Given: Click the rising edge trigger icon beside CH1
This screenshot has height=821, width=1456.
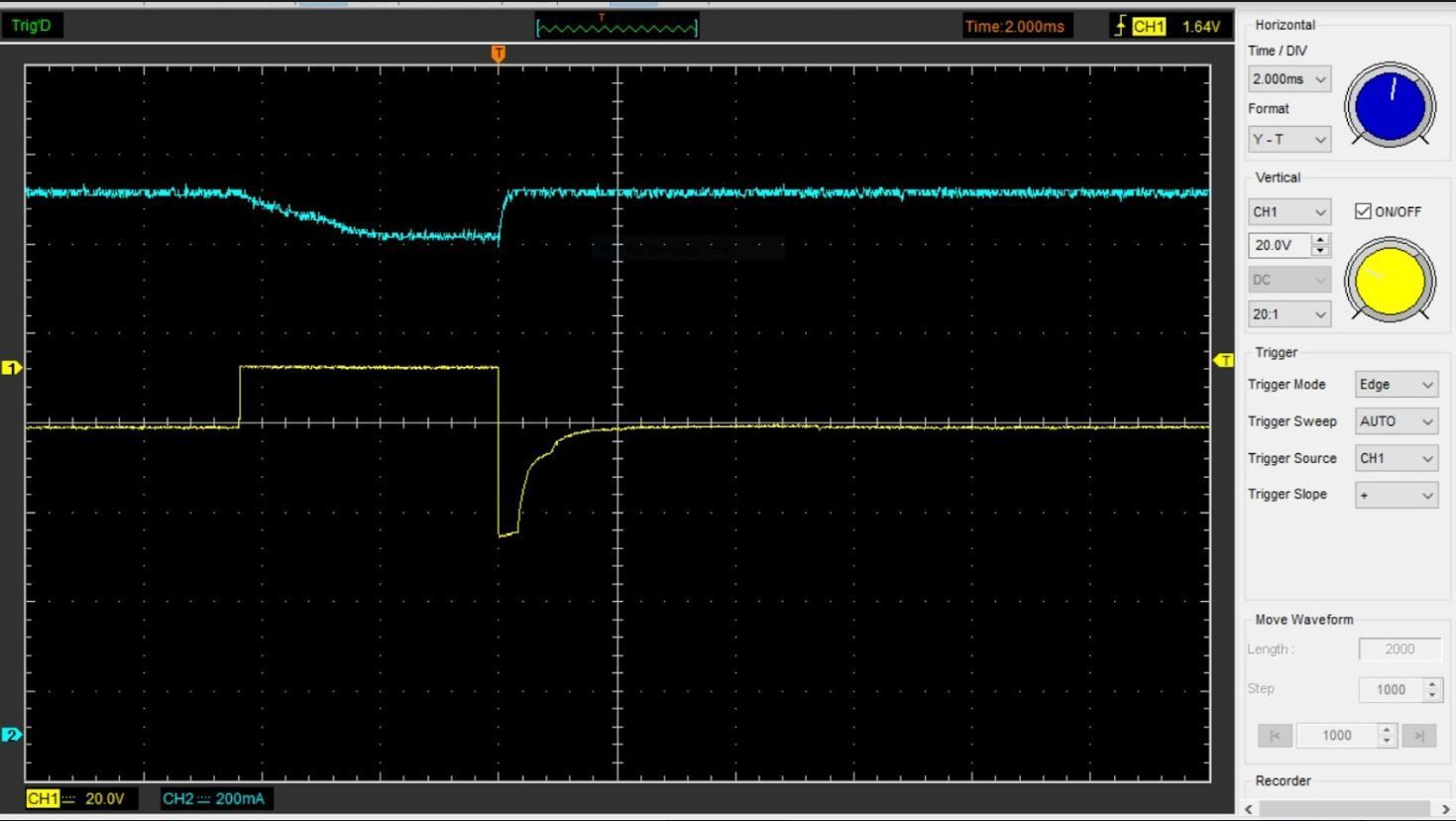Looking at the screenshot, I should click(x=1120, y=27).
